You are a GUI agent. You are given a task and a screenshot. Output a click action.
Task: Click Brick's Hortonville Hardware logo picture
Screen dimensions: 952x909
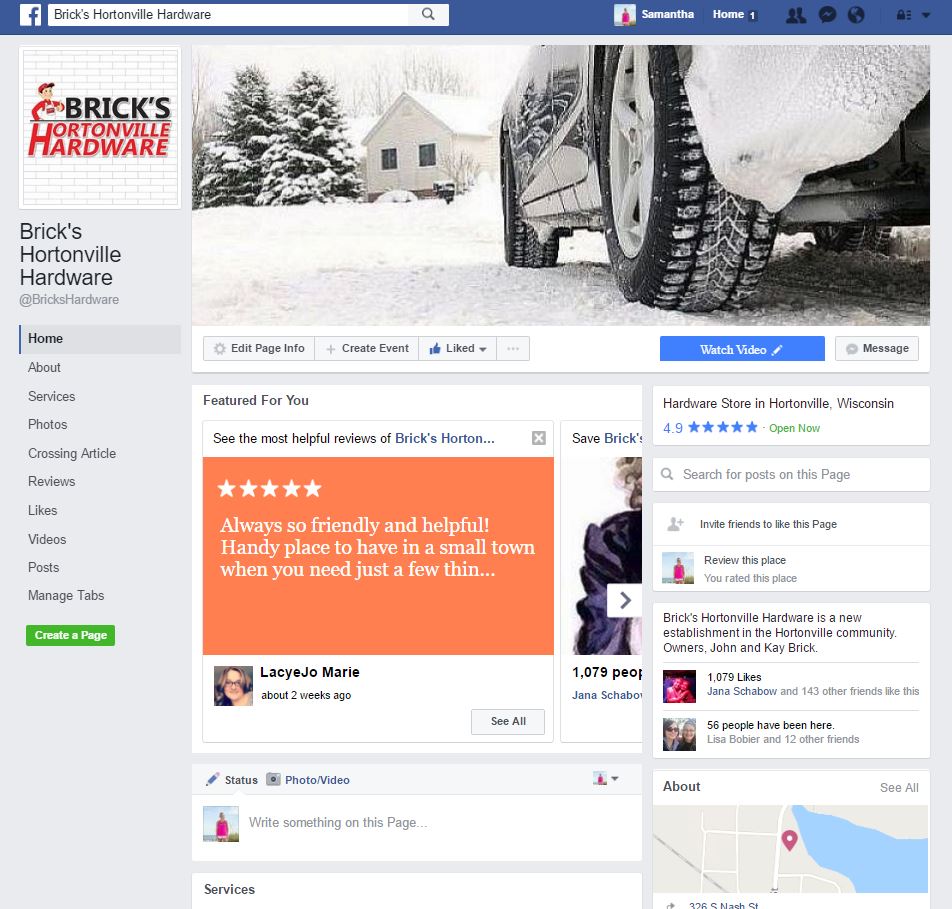pyautogui.click(x=100, y=128)
